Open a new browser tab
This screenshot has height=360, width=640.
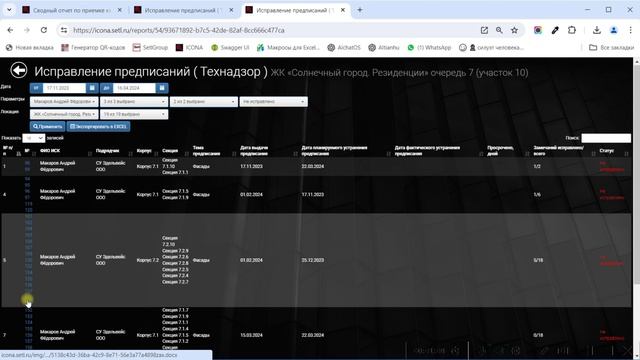pyautogui.click(x=360, y=10)
